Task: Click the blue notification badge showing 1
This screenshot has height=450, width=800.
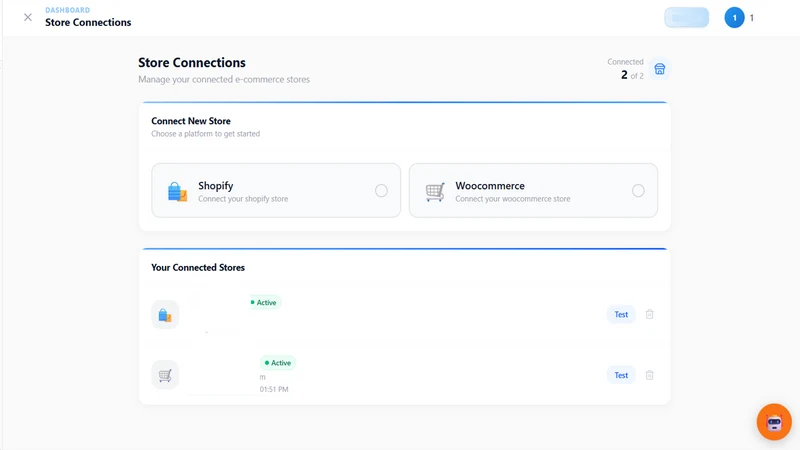Action: (734, 18)
